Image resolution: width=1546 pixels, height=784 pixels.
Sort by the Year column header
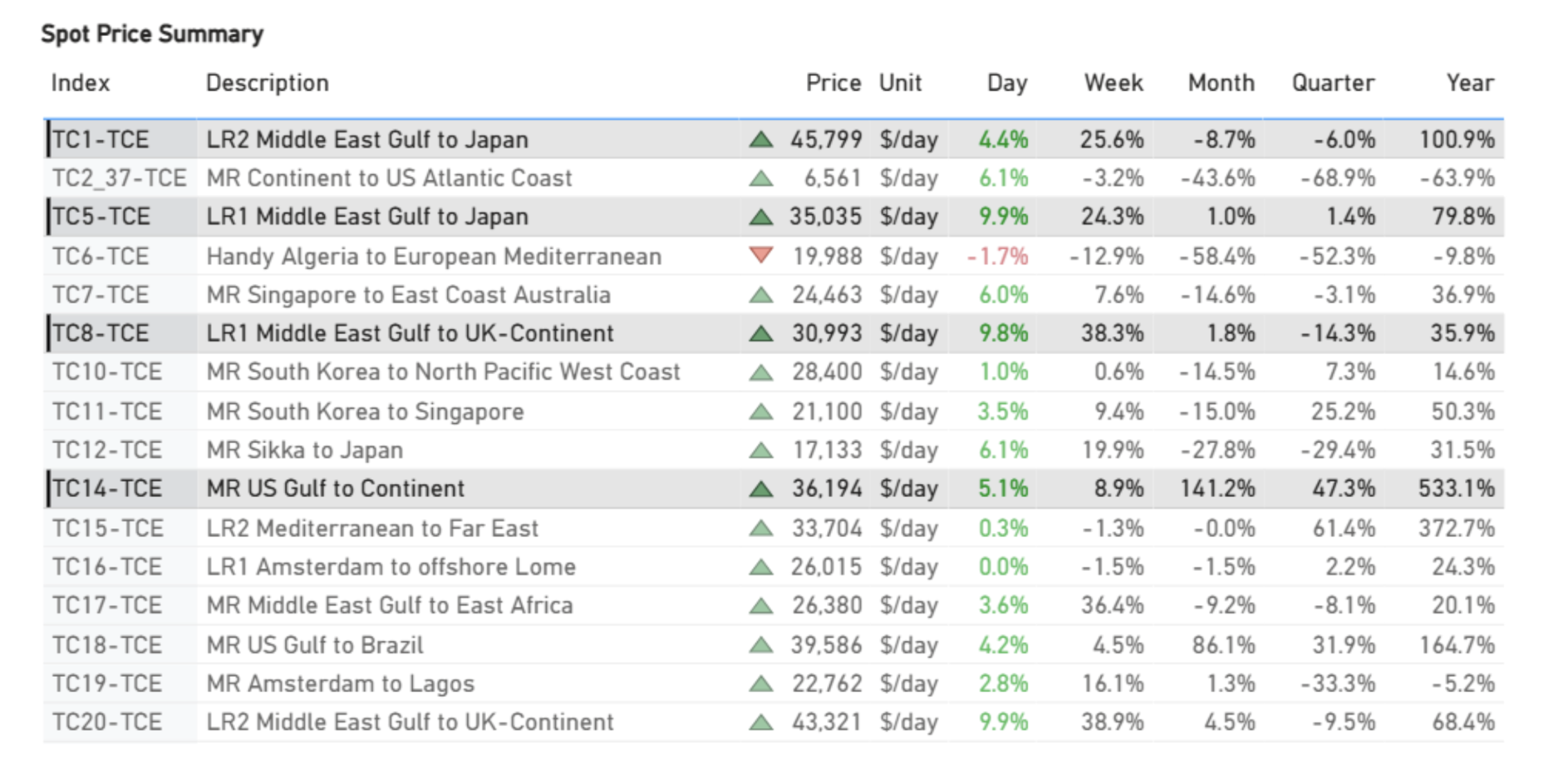click(1470, 83)
